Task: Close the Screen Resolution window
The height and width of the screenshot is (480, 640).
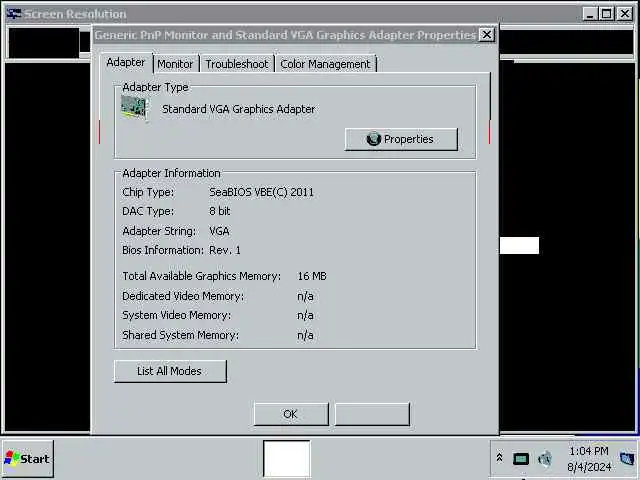Action: [x=624, y=14]
